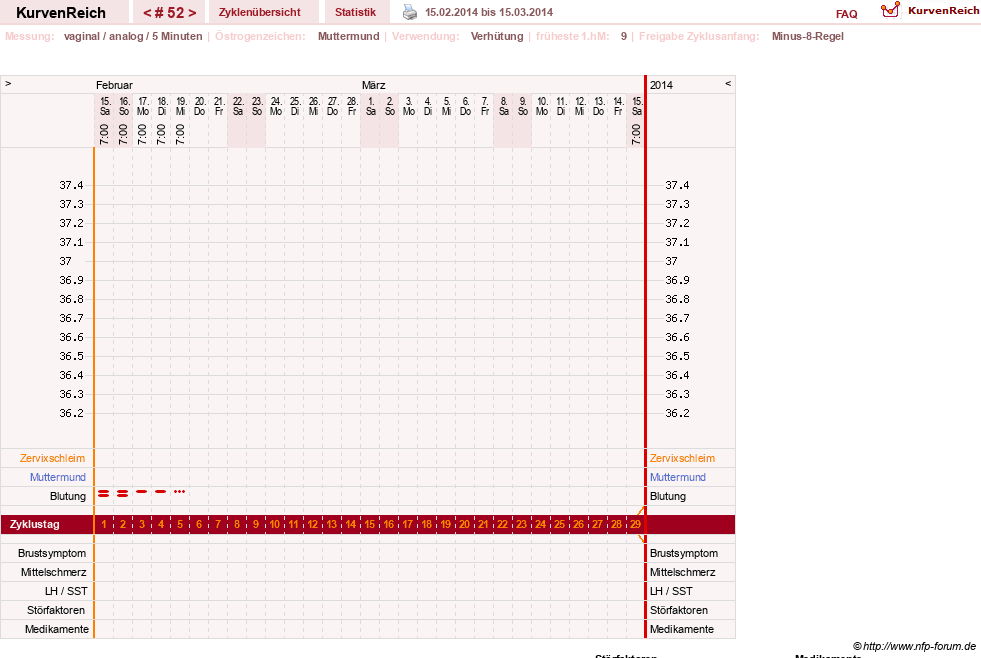Screen dimensions: 981x658
Task: Click the KurvenReich crown logo icon
Action: (890, 10)
